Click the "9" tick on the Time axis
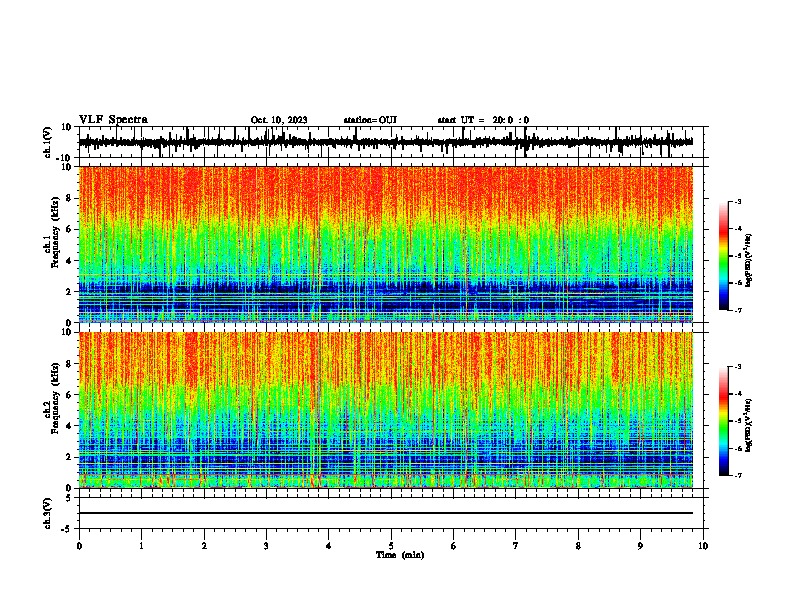Viewport: 792px width, 612px height. click(x=640, y=546)
